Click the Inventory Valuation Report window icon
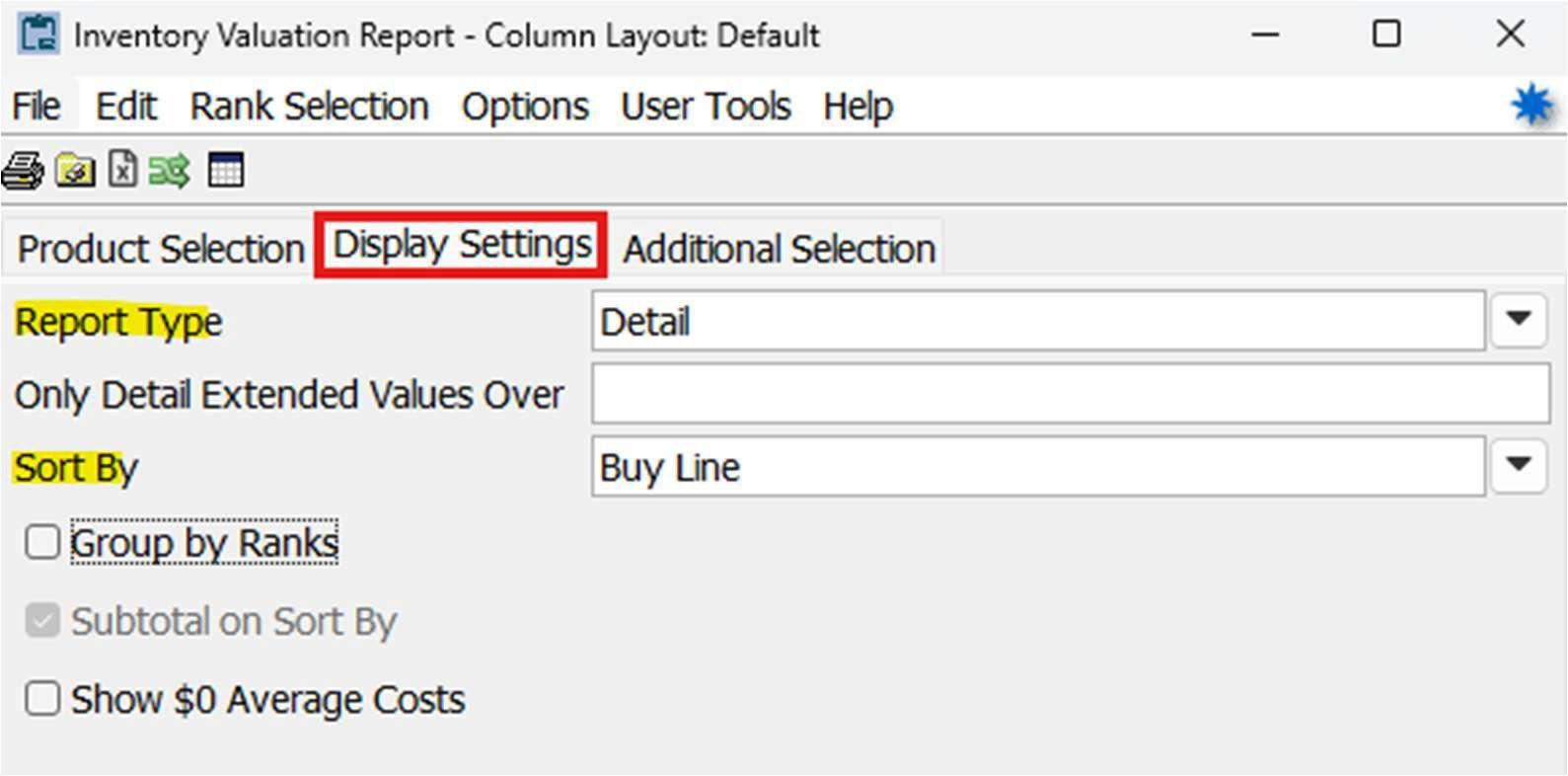1568x776 pixels. (x=38, y=35)
